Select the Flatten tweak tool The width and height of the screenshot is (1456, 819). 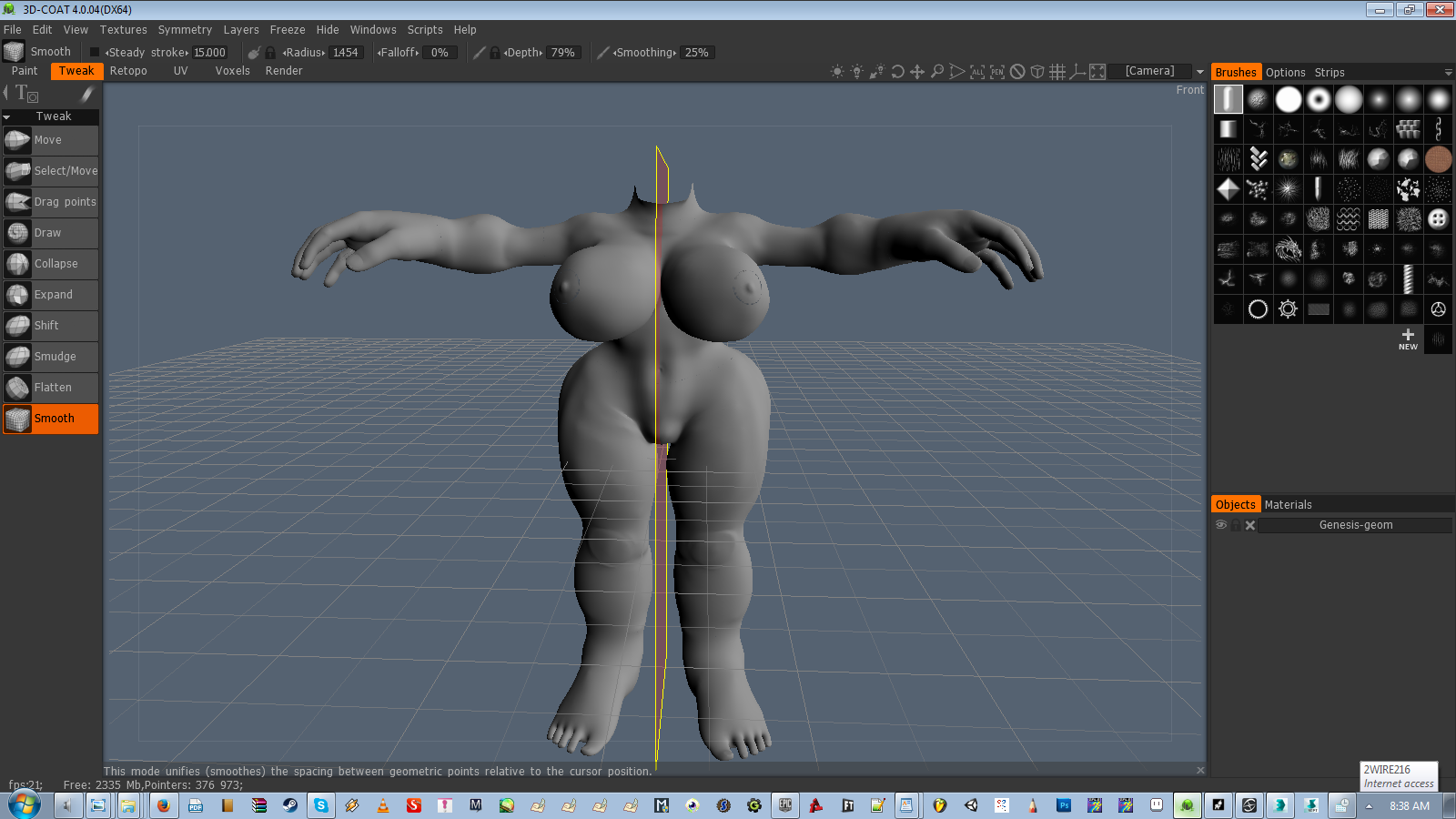click(x=51, y=388)
